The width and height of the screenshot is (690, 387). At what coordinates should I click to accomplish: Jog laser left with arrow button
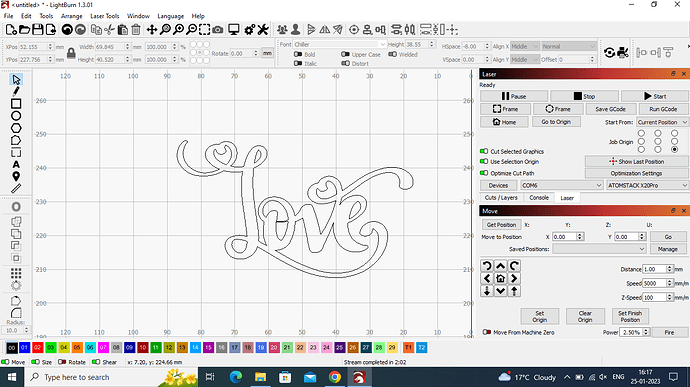(x=487, y=278)
